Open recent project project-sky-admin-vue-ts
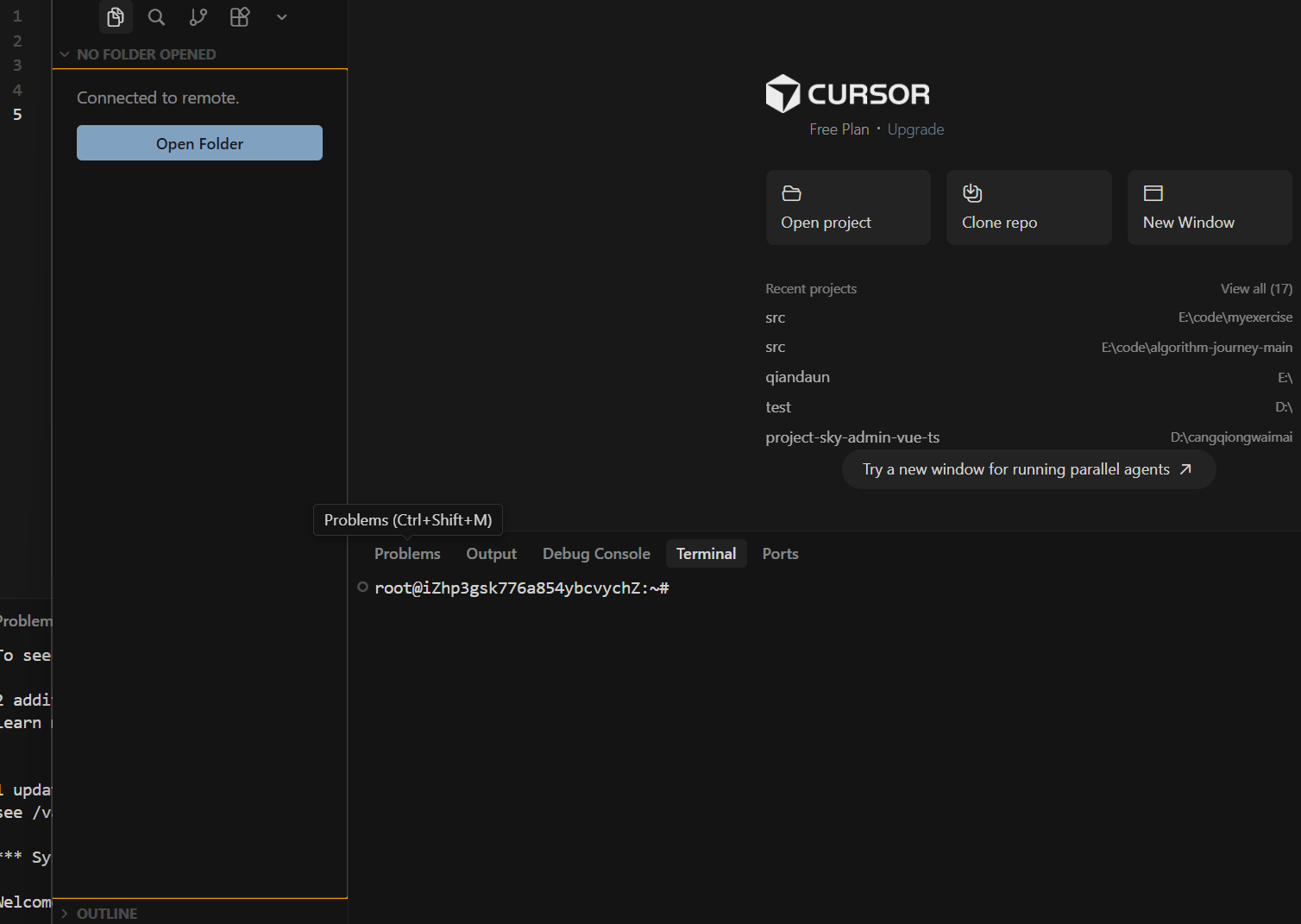The height and width of the screenshot is (924, 1301). 1029,437
